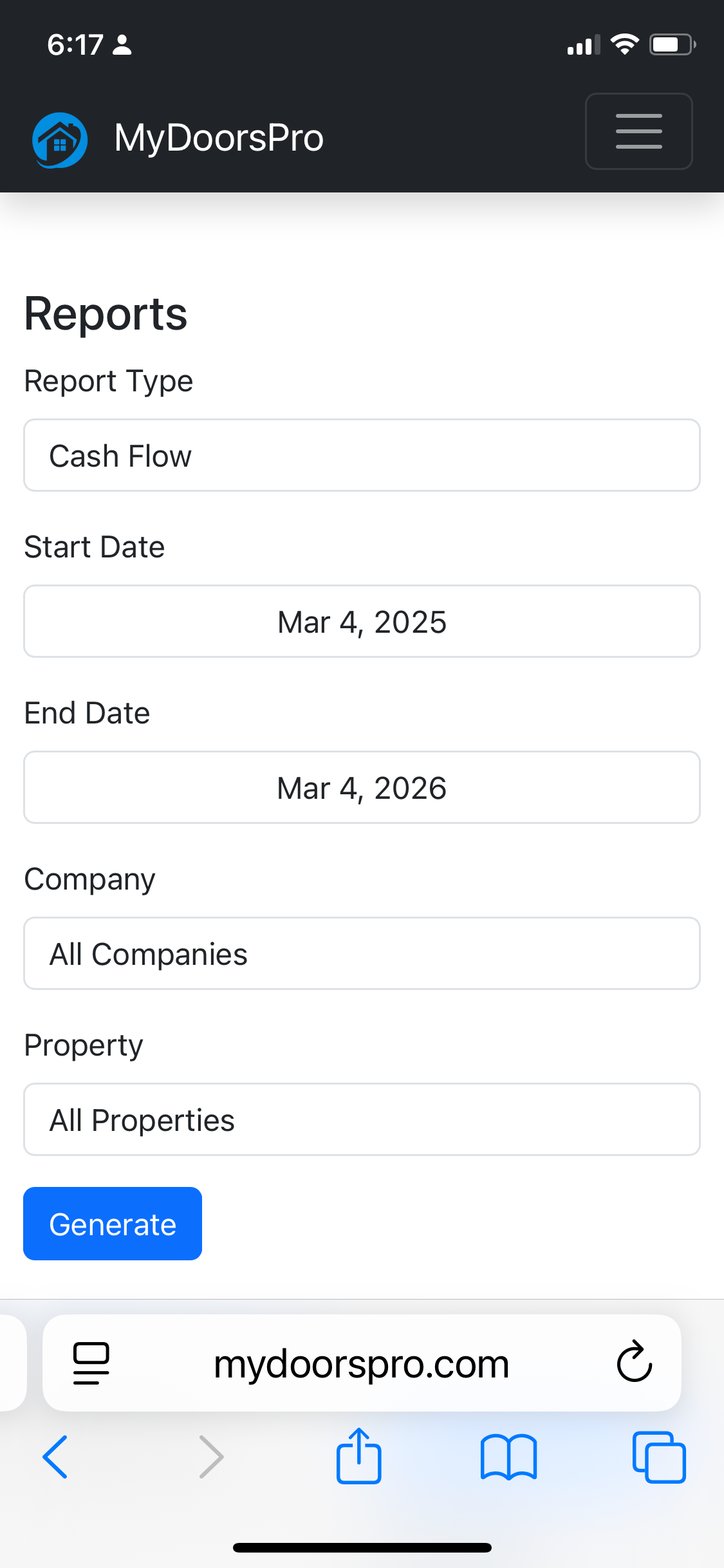Tap the mydoorspro.com address bar
This screenshot has width=724, height=1568.
[361, 1363]
